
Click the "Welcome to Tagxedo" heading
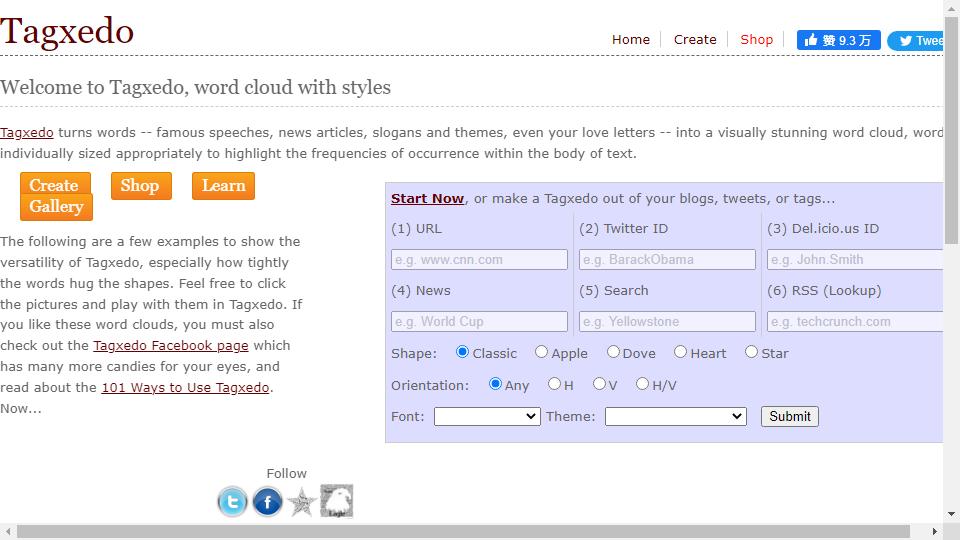tap(195, 88)
